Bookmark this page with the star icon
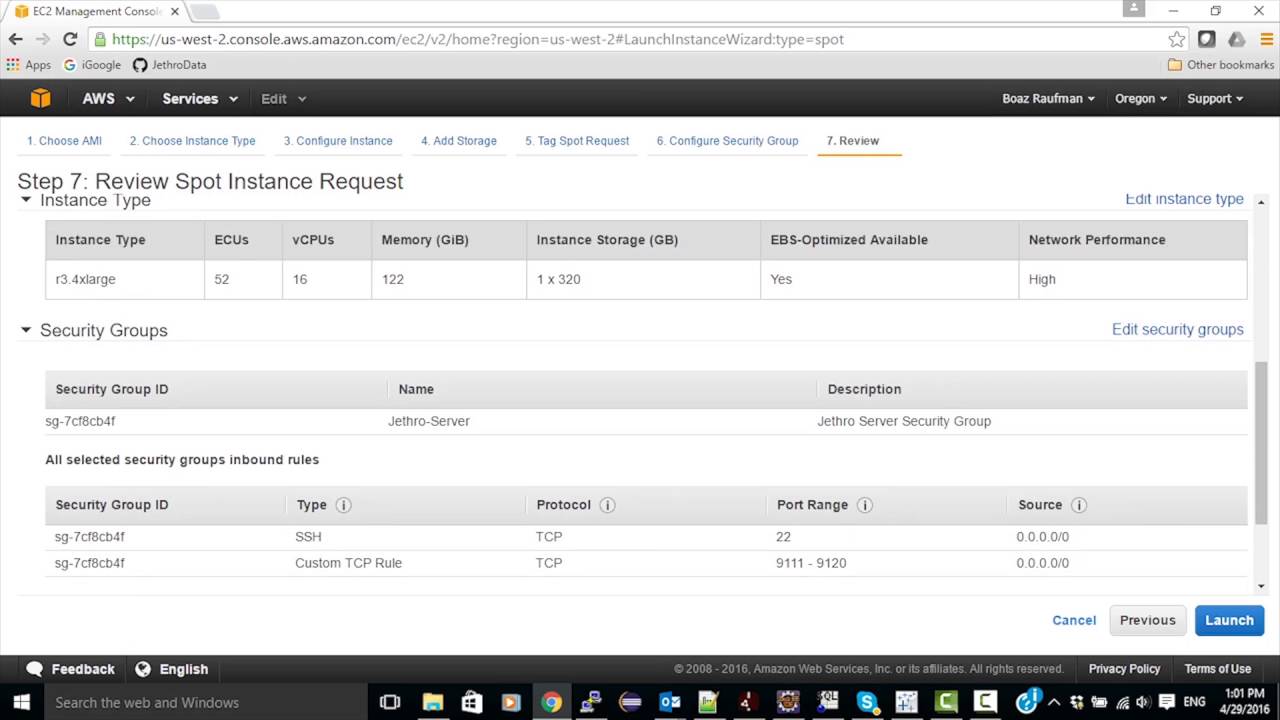The height and width of the screenshot is (720, 1280). click(x=1177, y=39)
